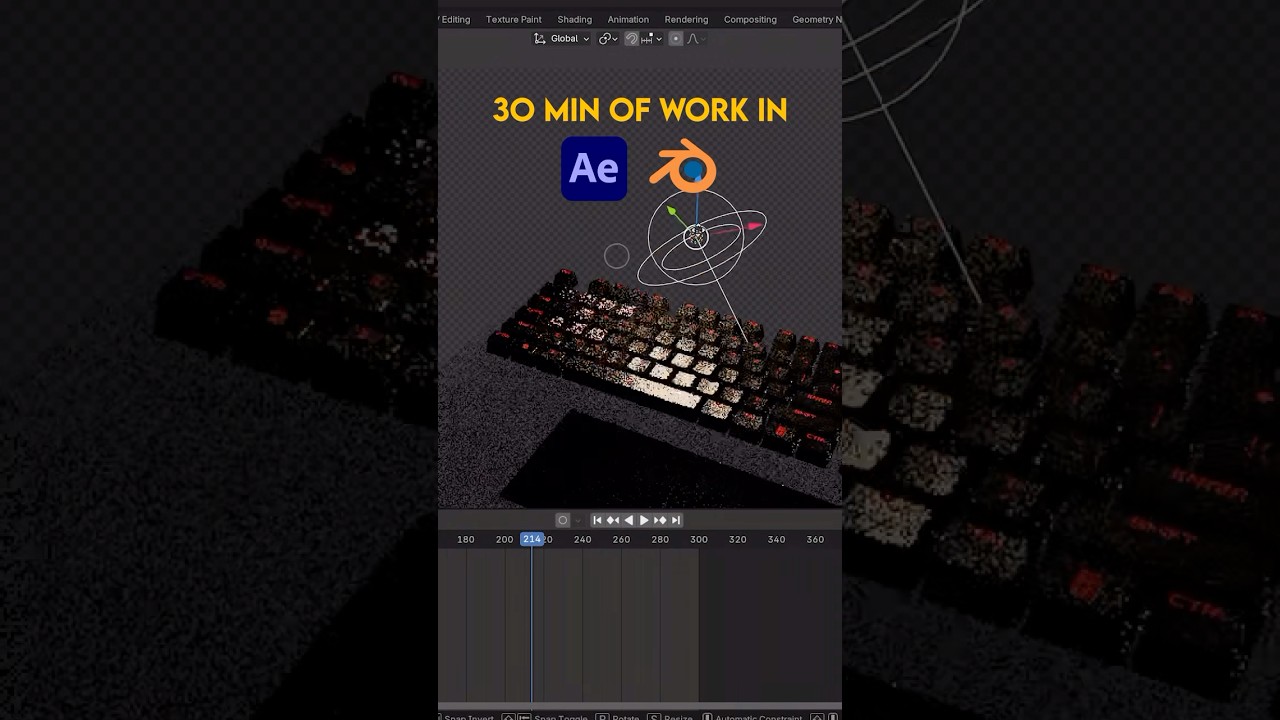
Task: Click frame 200 on the timeline ruler
Action: point(504,539)
